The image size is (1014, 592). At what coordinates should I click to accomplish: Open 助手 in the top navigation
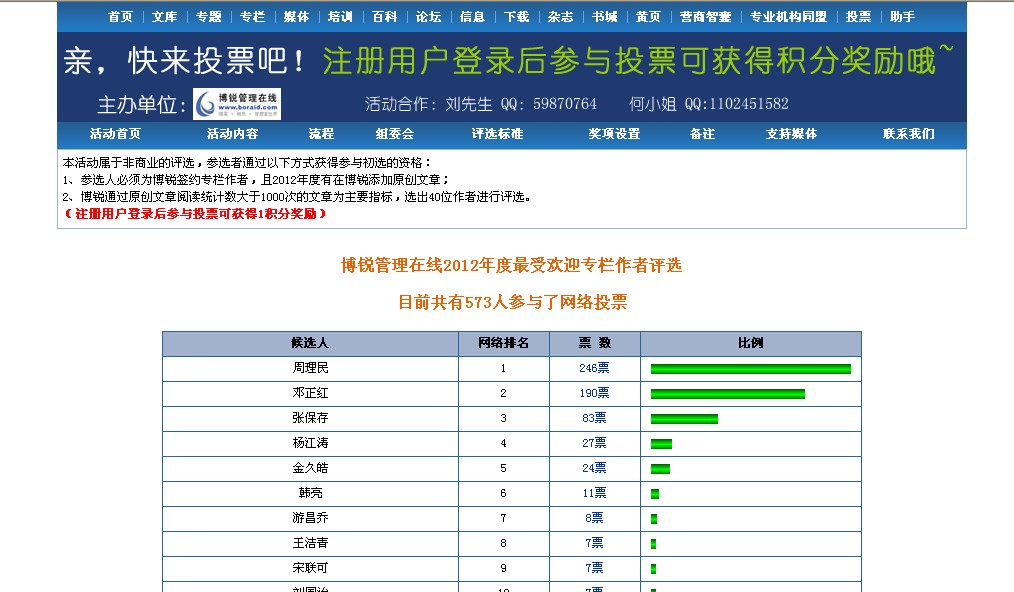coord(902,17)
